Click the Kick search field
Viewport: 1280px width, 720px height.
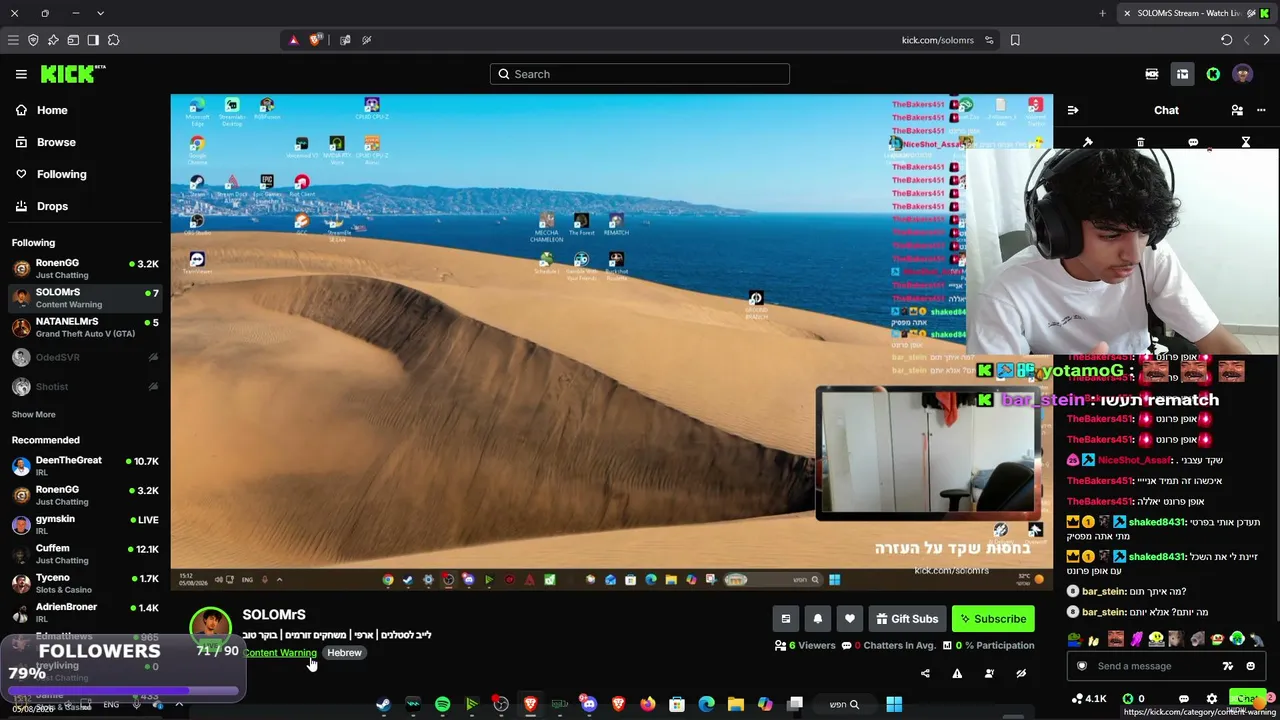(640, 74)
